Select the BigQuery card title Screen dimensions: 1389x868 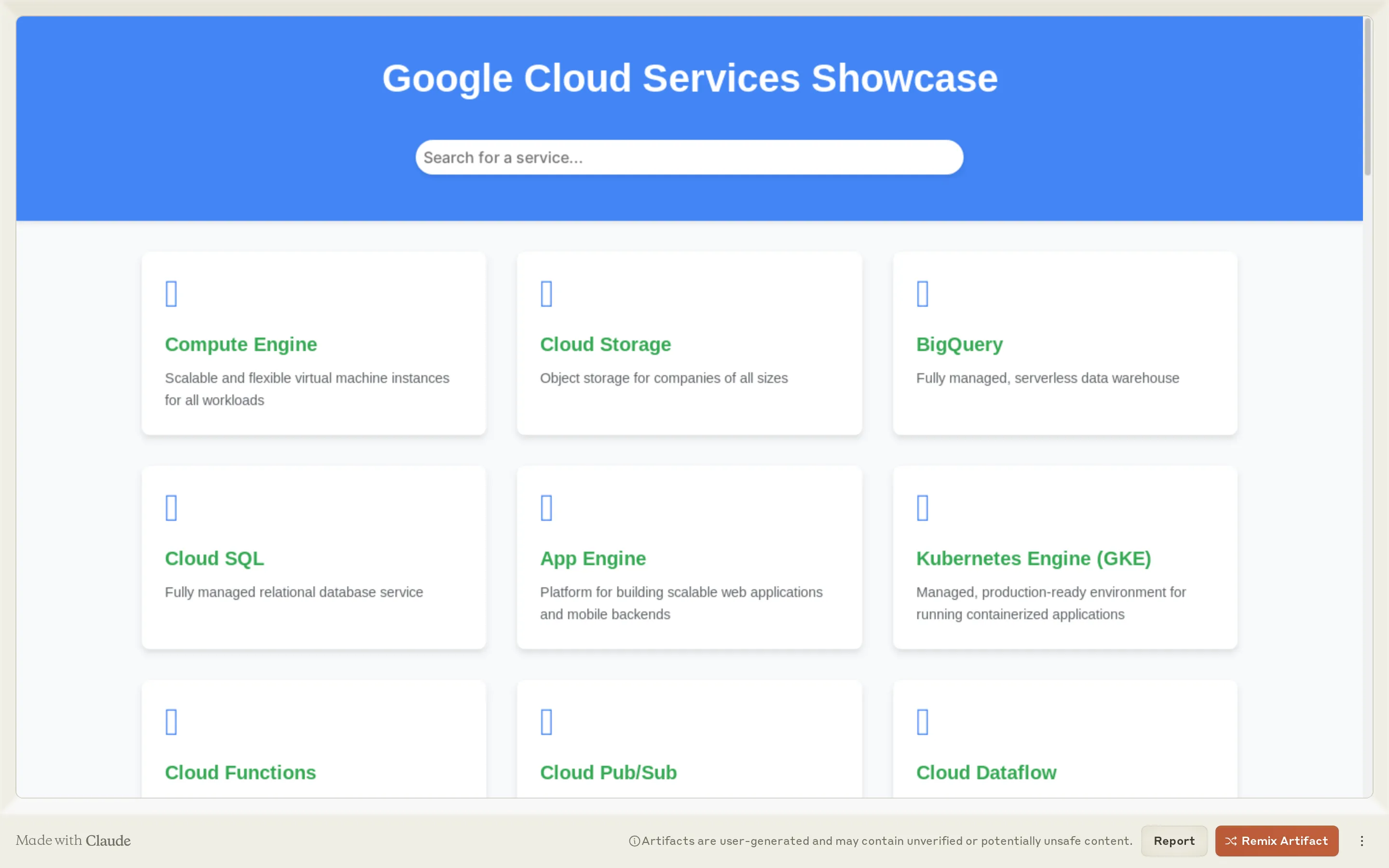[958, 344]
